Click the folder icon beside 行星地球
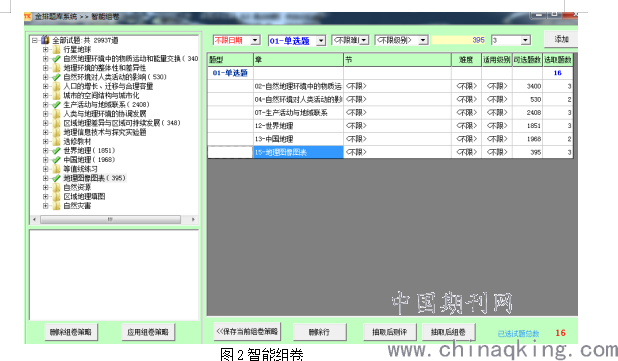 tap(56, 50)
